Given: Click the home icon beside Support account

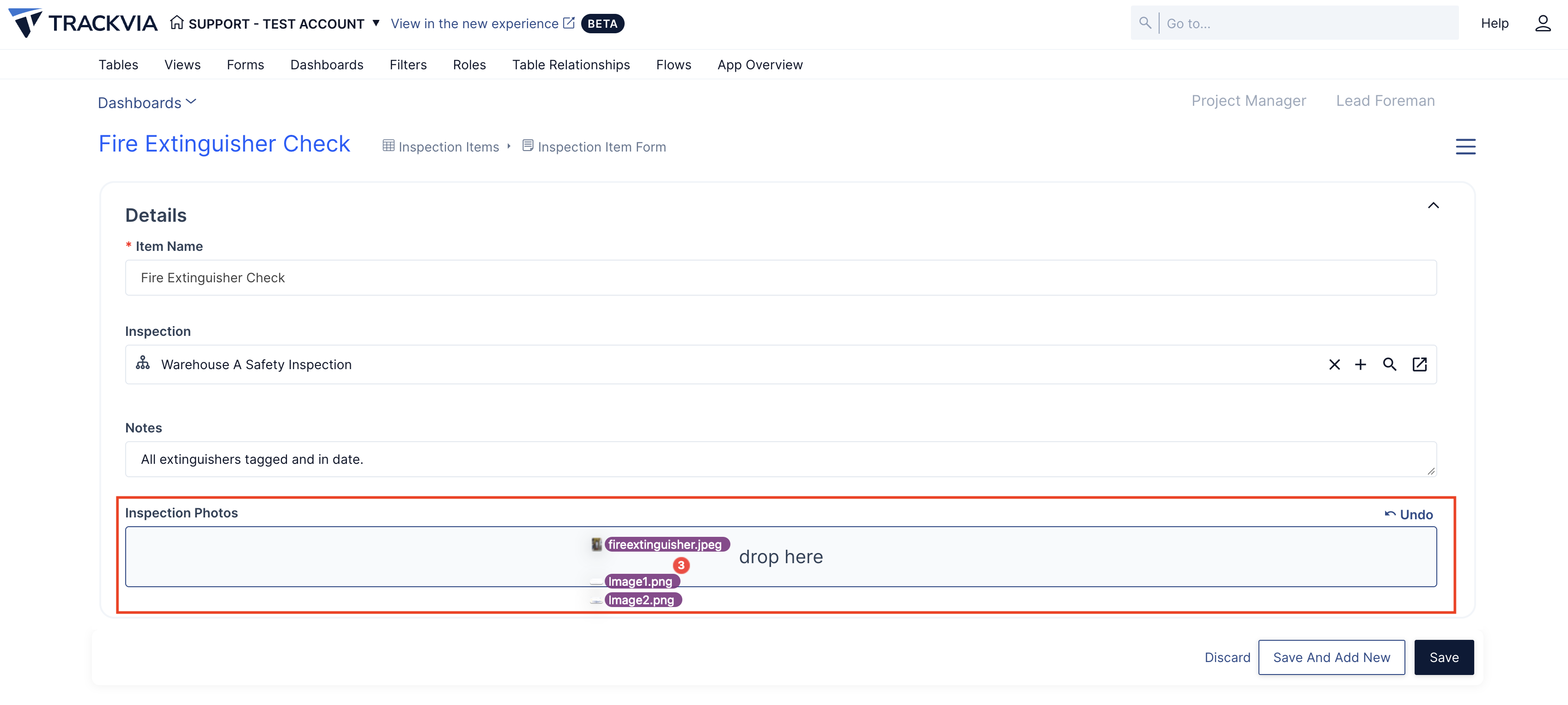Looking at the screenshot, I should pyautogui.click(x=176, y=23).
